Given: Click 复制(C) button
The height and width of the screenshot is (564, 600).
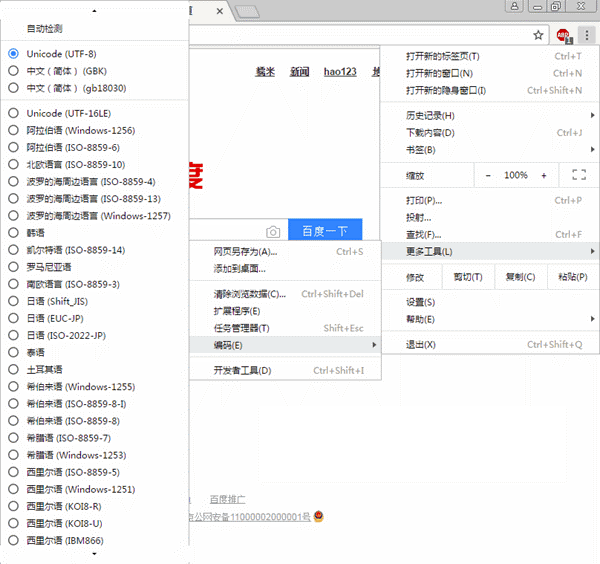Looking at the screenshot, I should click(520, 277).
